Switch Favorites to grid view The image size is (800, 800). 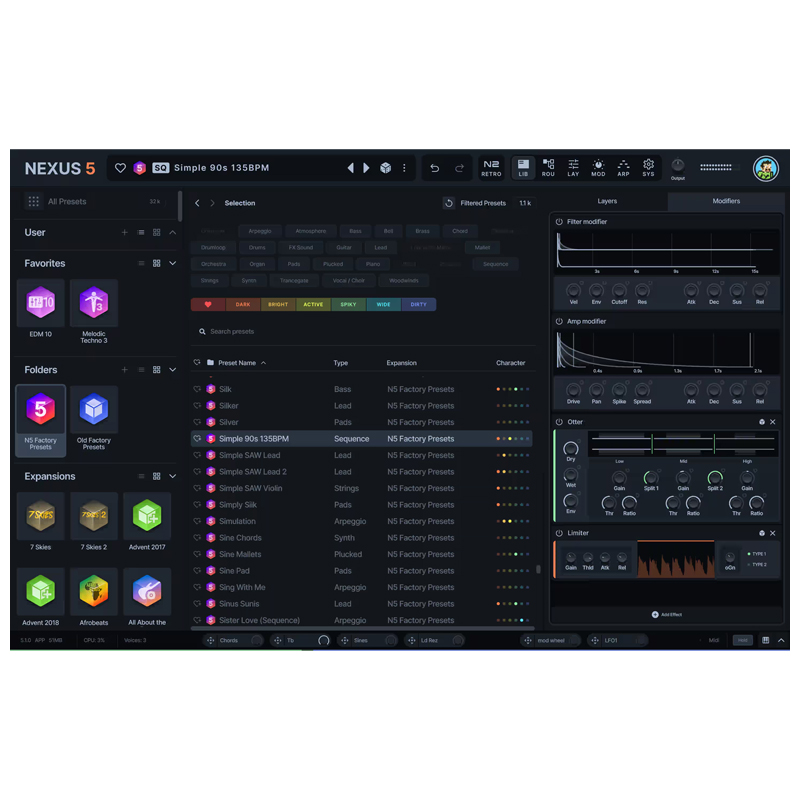click(157, 263)
